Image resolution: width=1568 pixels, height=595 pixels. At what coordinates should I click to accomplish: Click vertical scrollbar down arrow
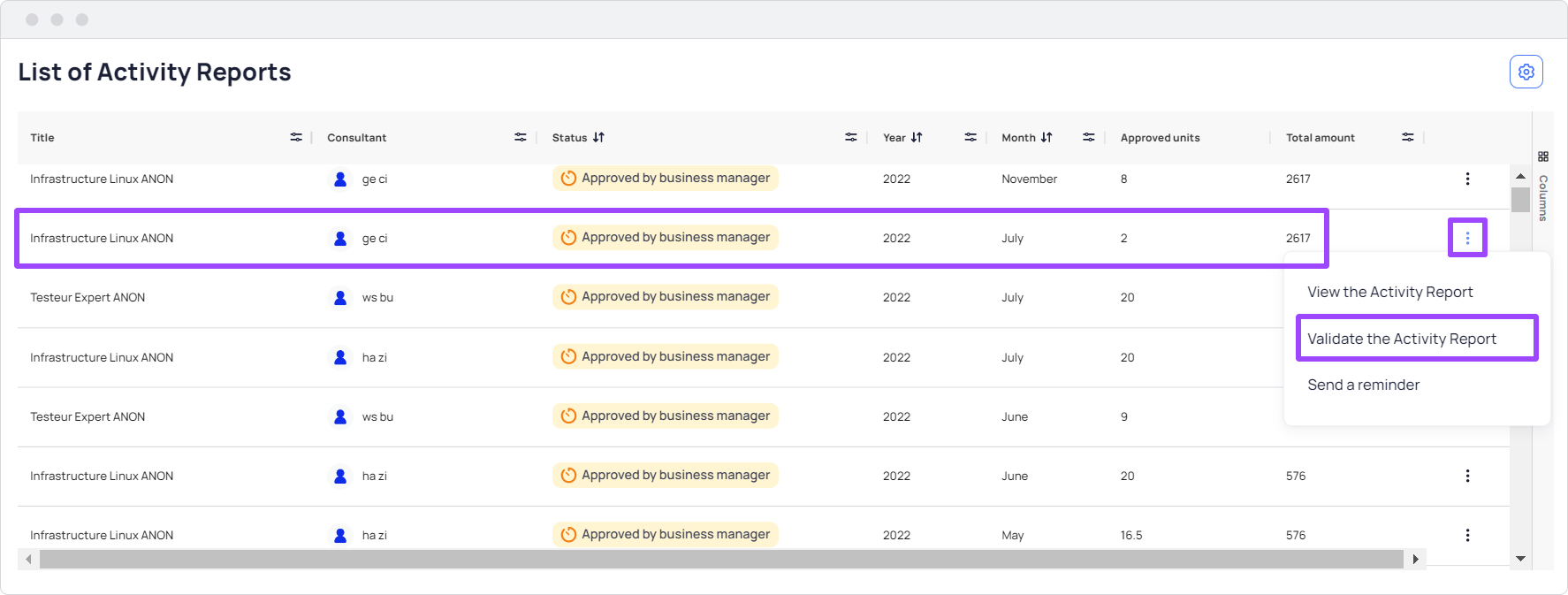click(1520, 558)
